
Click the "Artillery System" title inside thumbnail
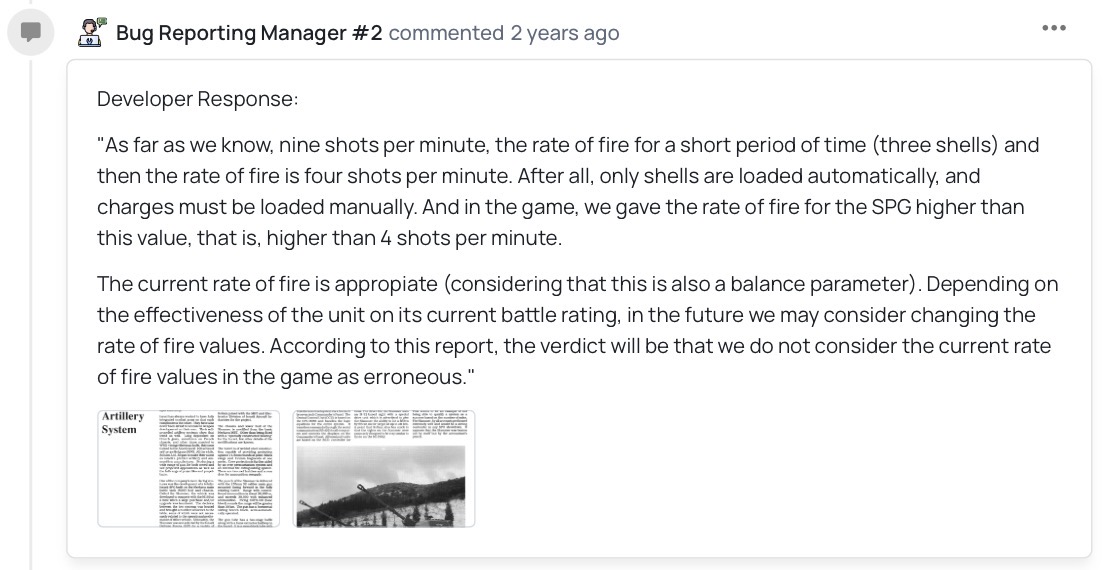[x=123, y=423]
